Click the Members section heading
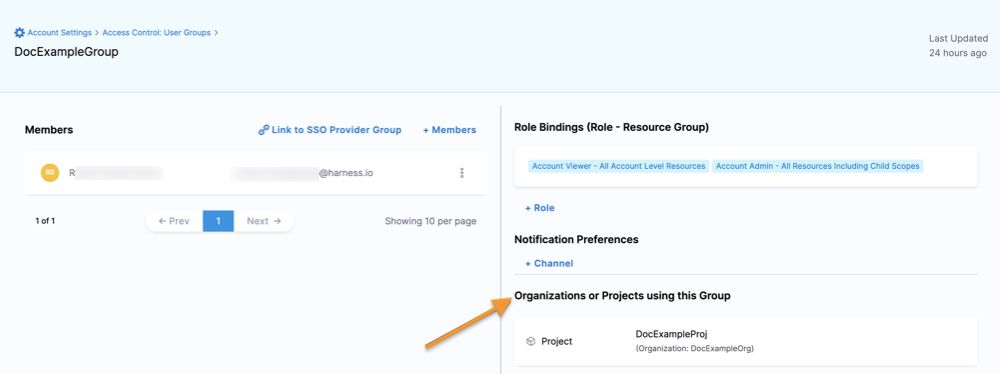This screenshot has width=1000, height=374. pyautogui.click(x=49, y=130)
